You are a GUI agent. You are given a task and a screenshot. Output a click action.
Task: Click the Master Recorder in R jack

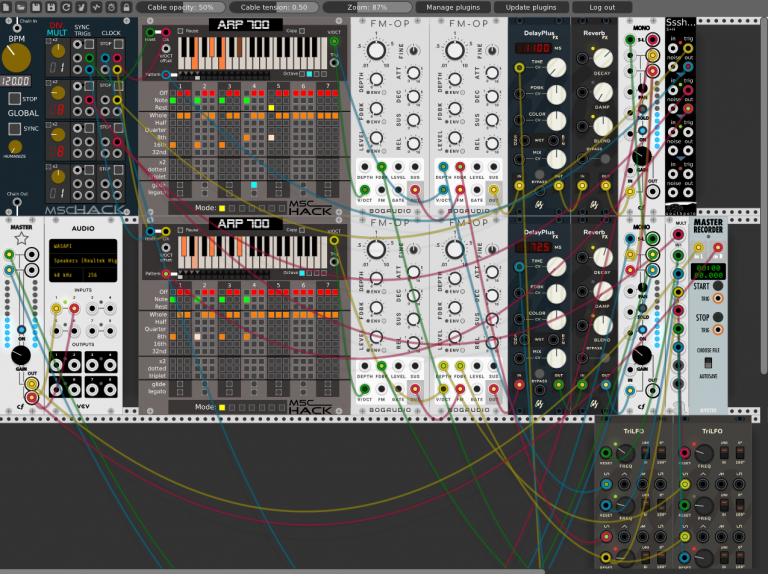coord(718,247)
